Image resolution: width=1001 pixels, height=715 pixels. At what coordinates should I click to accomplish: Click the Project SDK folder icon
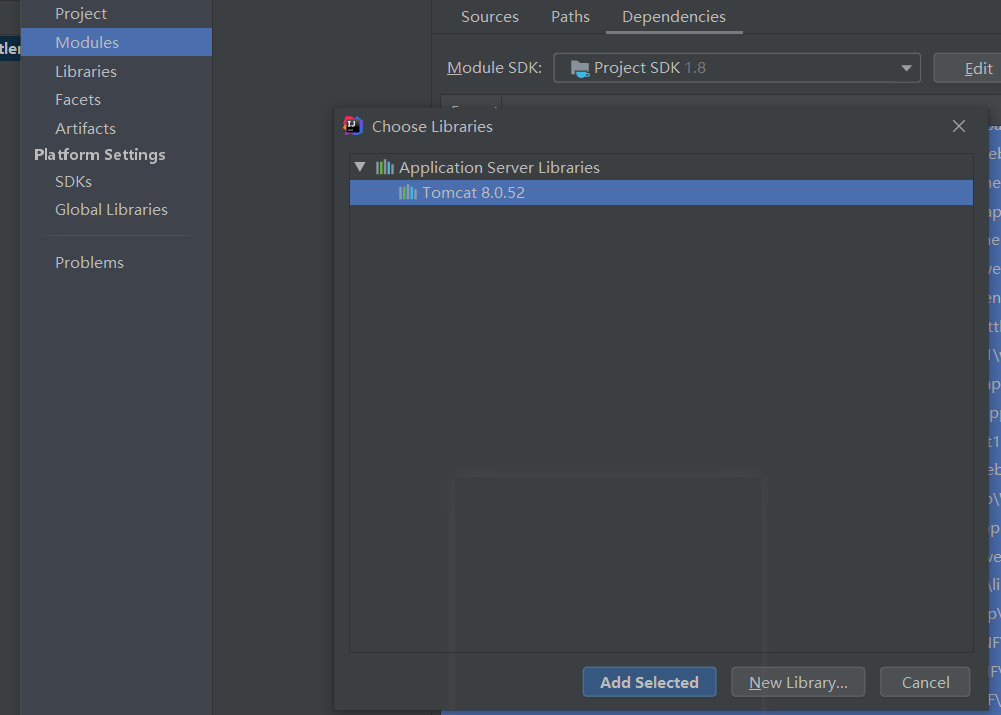click(x=580, y=68)
